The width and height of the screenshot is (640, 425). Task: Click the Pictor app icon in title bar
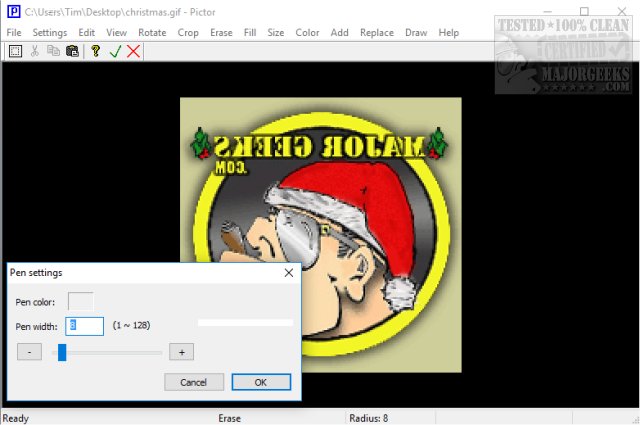(x=13, y=11)
